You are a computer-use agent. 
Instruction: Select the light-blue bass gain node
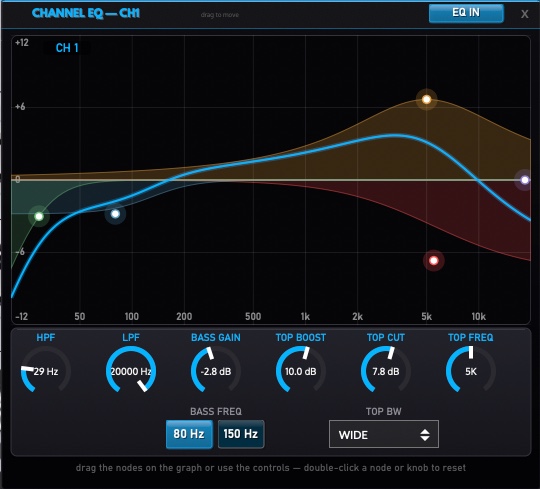click(x=115, y=214)
